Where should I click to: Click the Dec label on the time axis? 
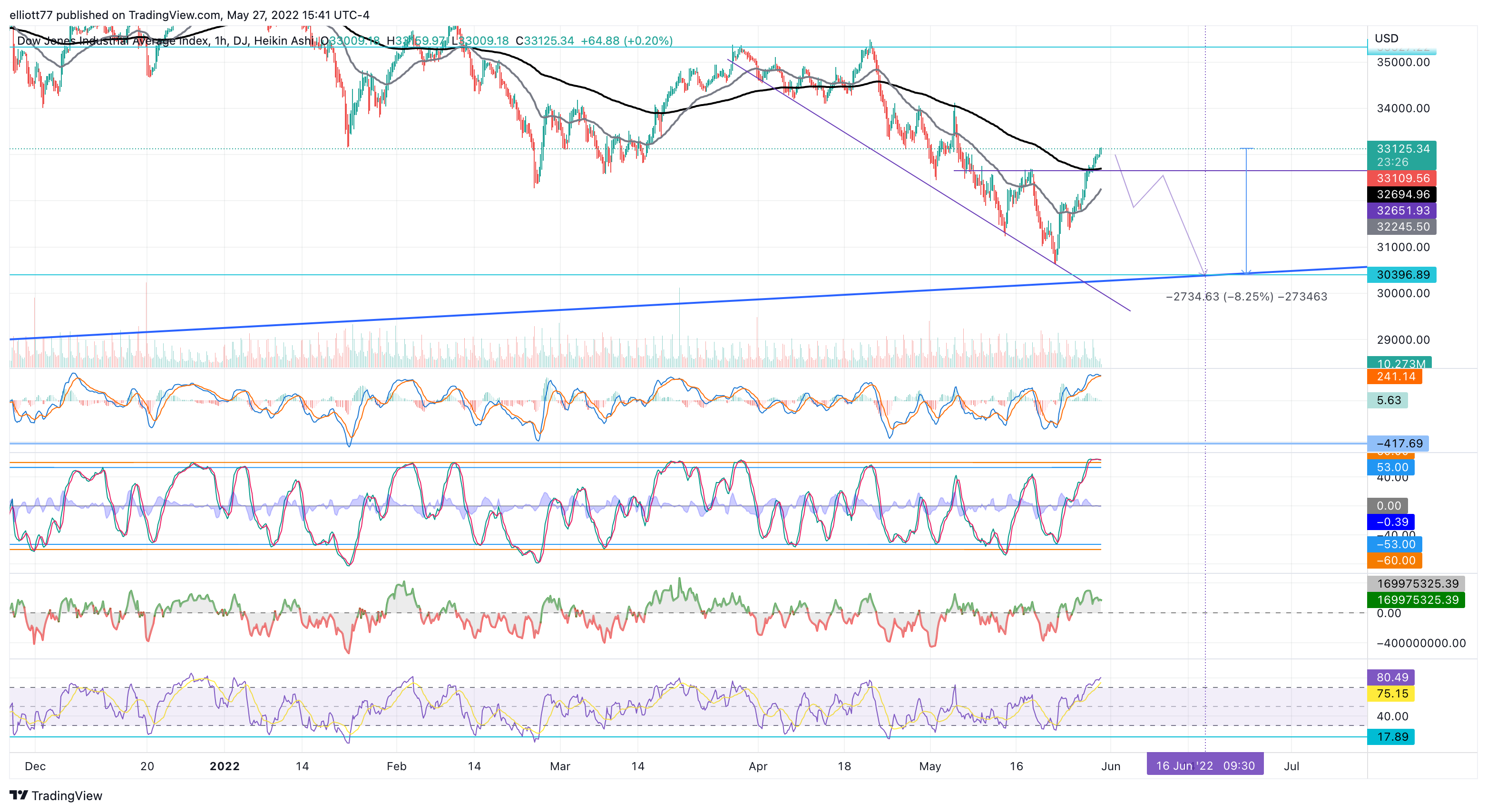tap(35, 766)
